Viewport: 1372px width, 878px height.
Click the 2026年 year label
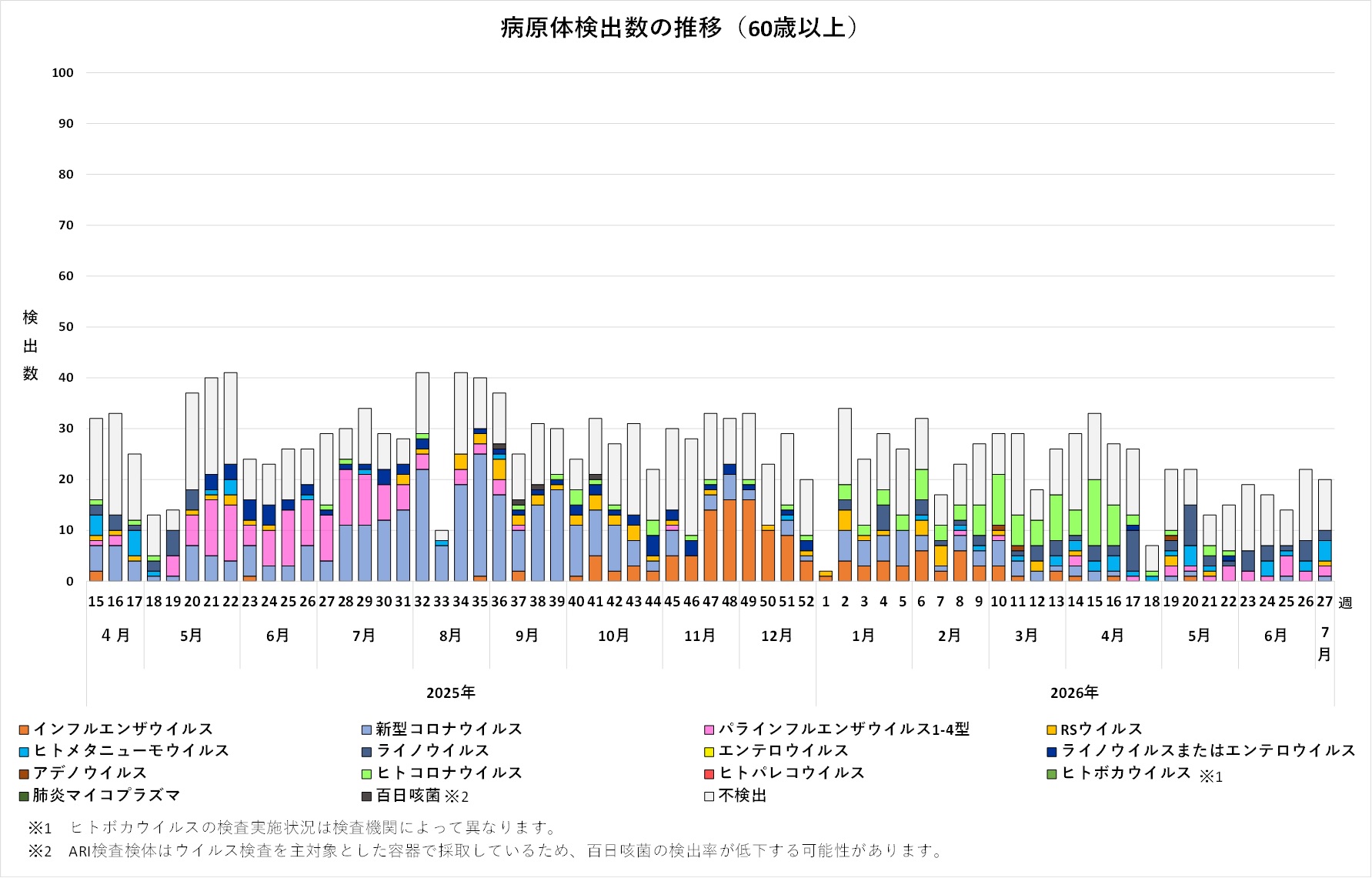point(1074,693)
